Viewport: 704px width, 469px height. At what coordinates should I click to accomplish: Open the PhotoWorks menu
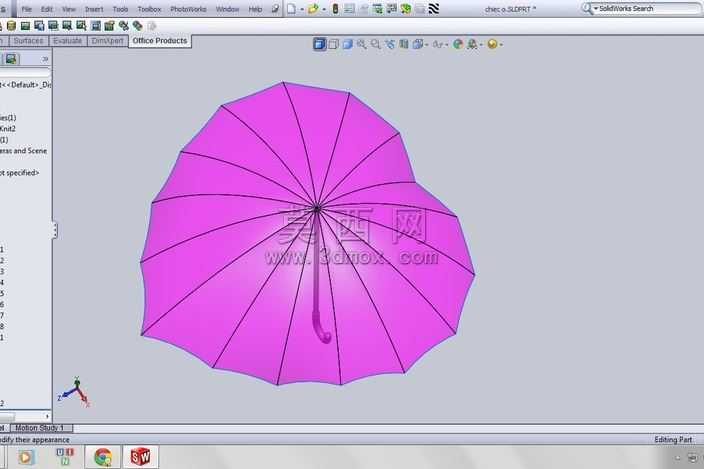[x=188, y=9]
